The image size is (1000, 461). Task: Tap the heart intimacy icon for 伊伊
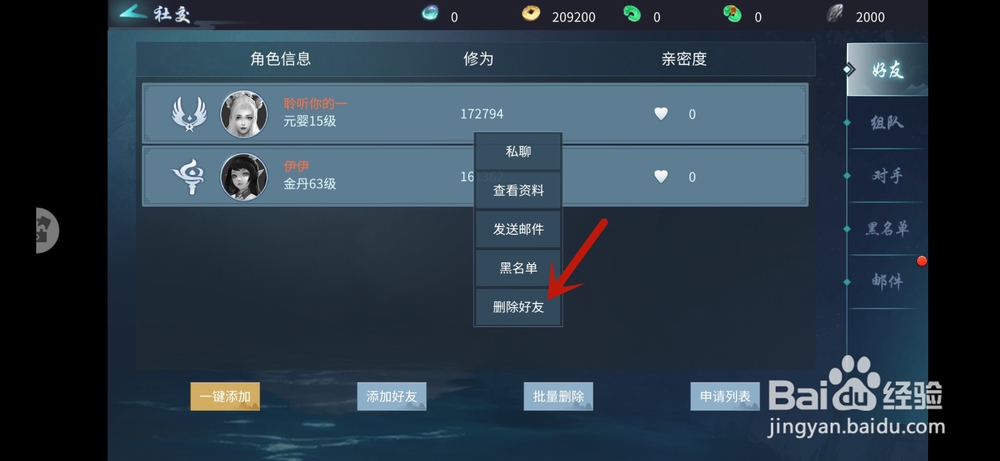(x=661, y=177)
